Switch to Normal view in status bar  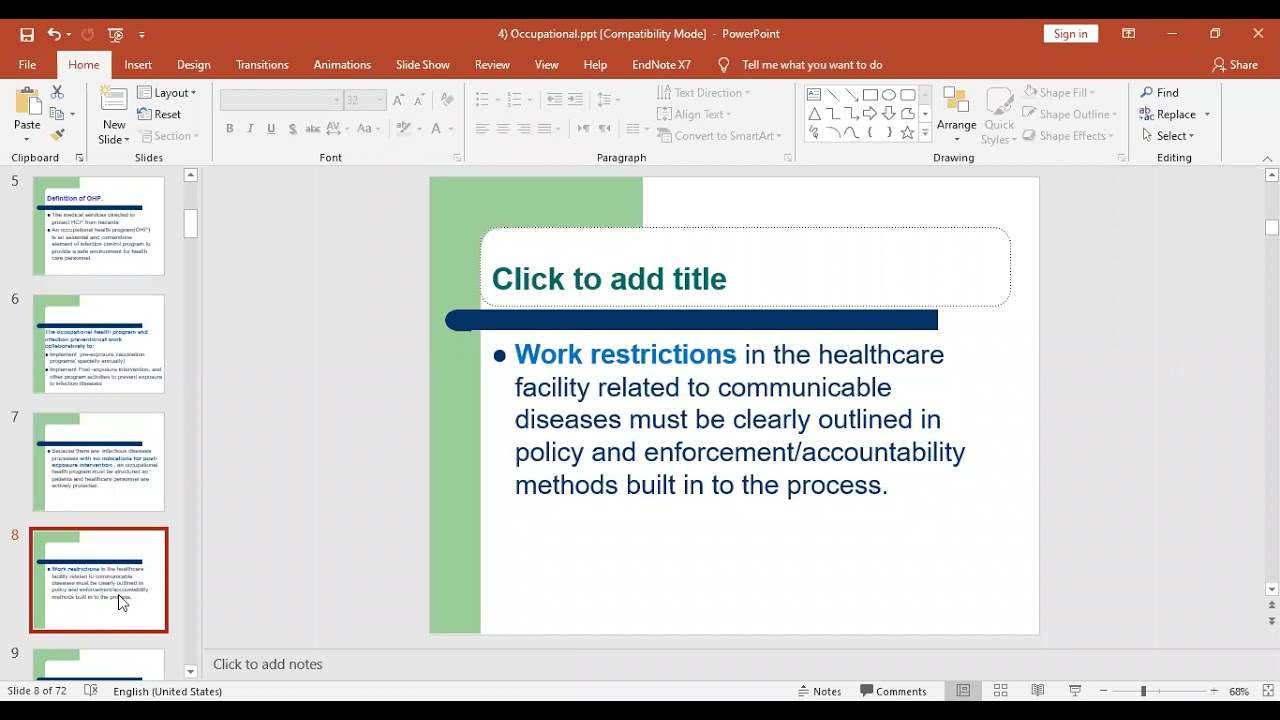pos(963,691)
